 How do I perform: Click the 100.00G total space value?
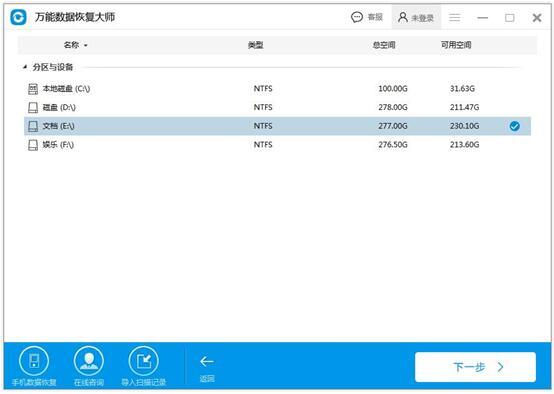click(393, 88)
